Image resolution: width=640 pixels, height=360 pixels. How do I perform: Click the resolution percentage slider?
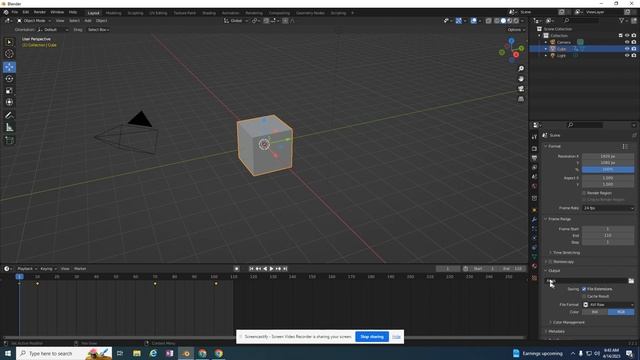pyautogui.click(x=608, y=169)
